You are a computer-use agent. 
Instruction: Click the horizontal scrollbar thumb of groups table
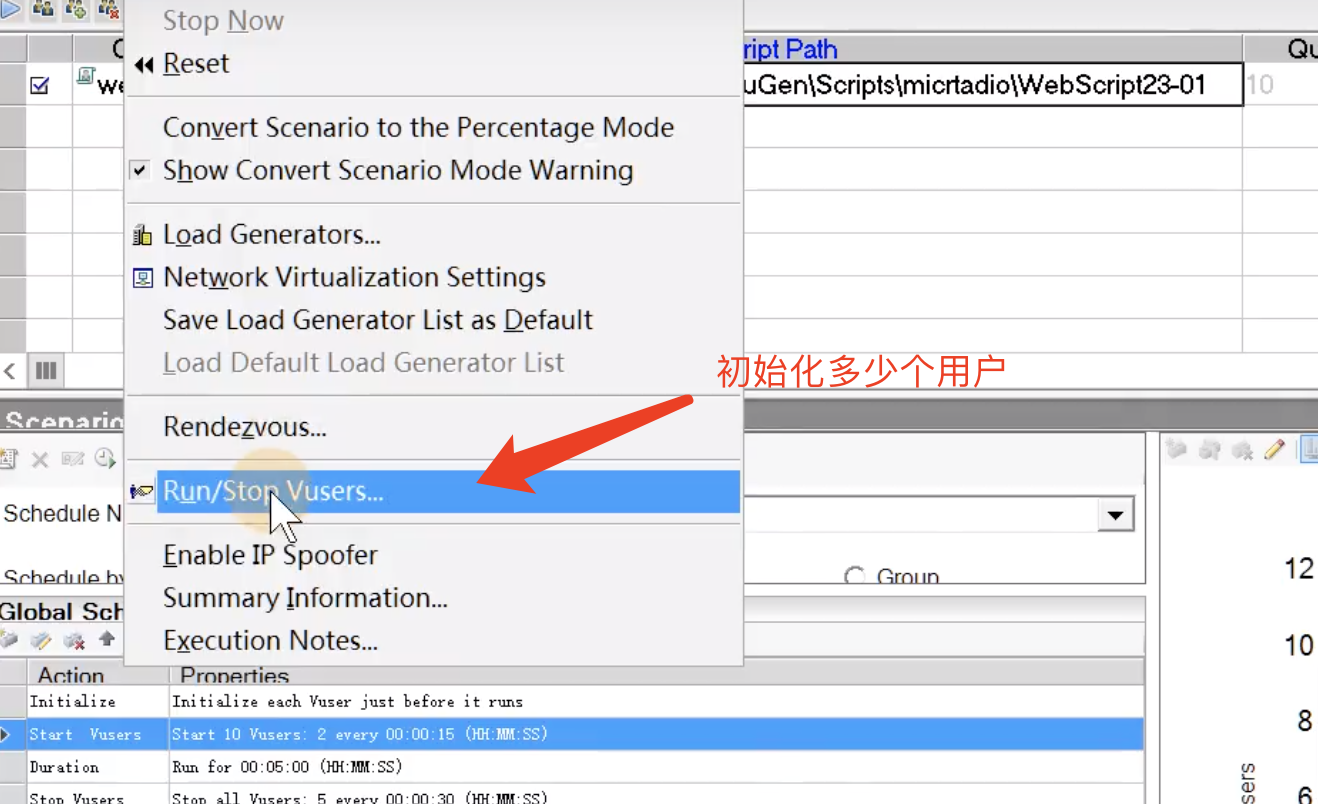[46, 371]
